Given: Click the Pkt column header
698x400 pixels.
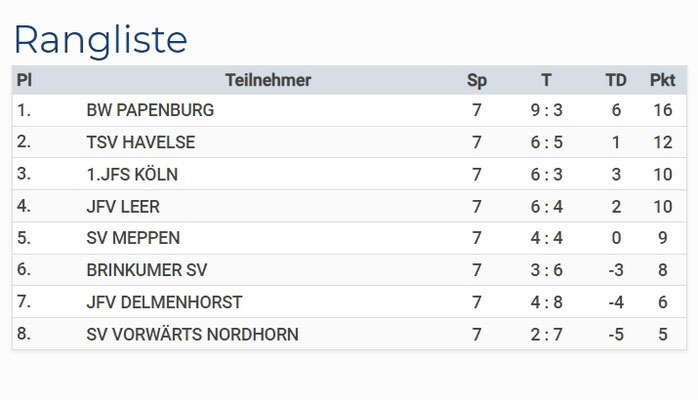Looking at the screenshot, I should pos(662,80).
